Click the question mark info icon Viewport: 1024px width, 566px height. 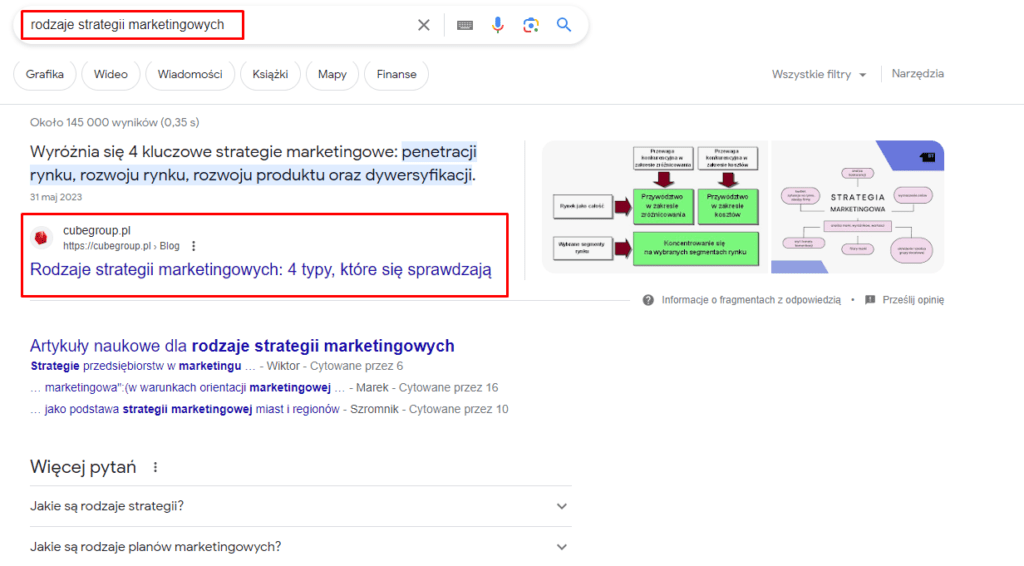click(648, 300)
